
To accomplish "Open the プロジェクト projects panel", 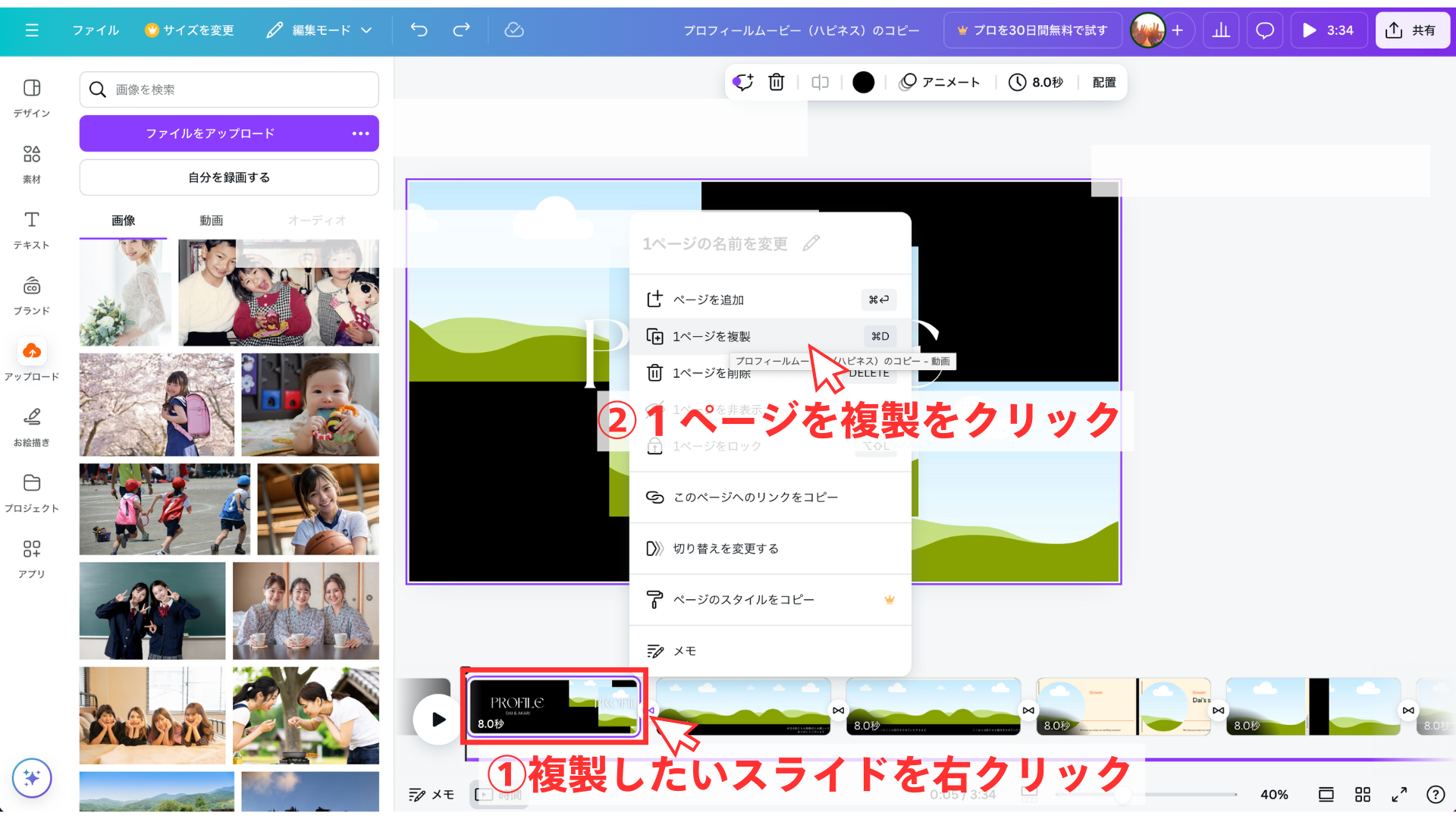I will pos(32,493).
